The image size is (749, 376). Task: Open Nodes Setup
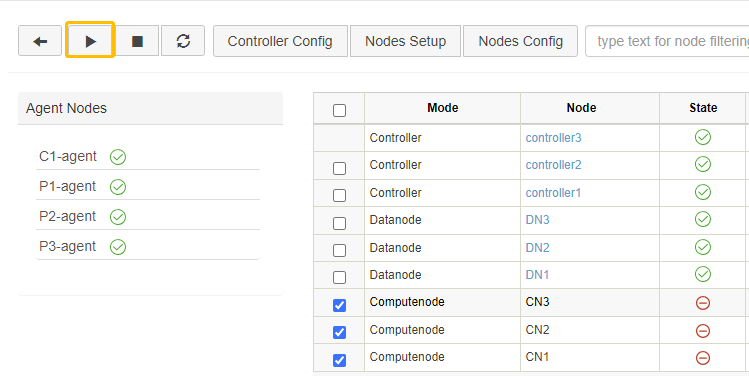(x=406, y=41)
